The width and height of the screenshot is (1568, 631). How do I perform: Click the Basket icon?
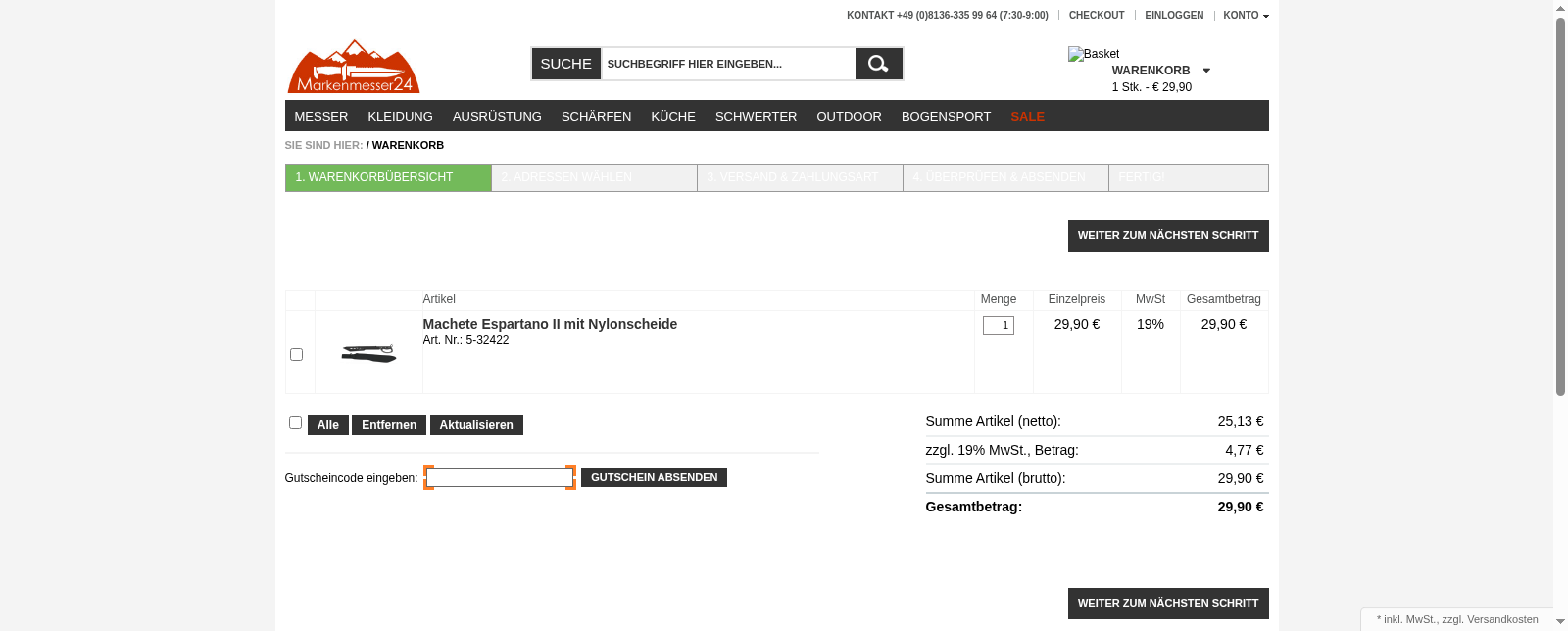tap(1094, 54)
